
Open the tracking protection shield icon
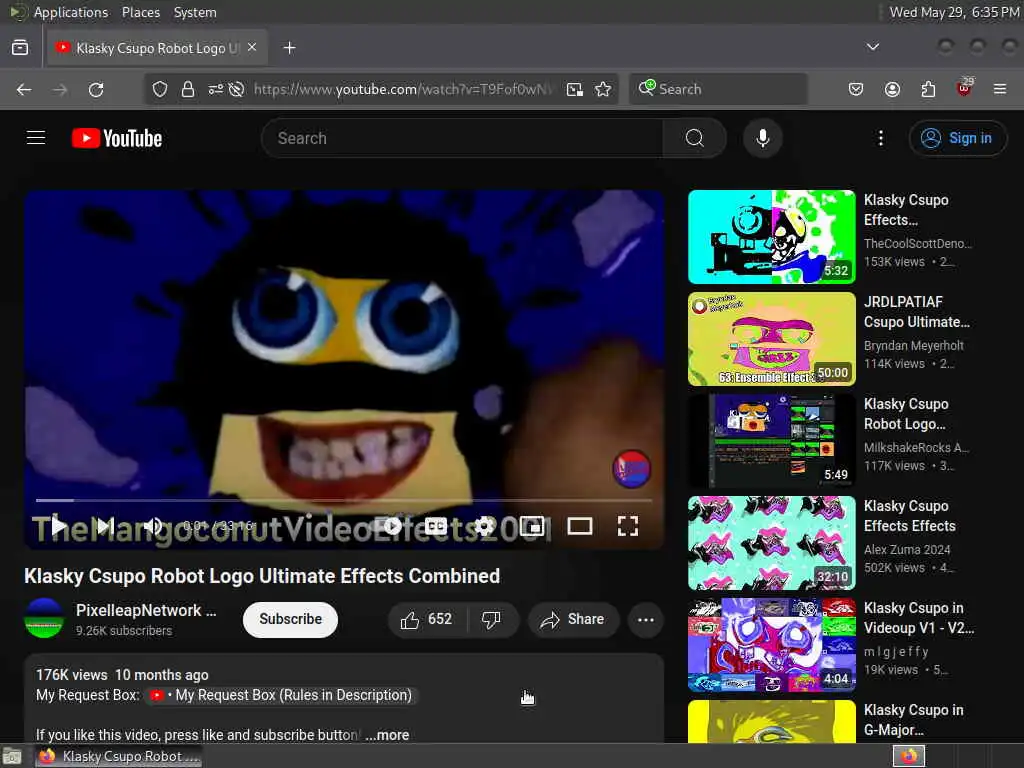tap(159, 89)
